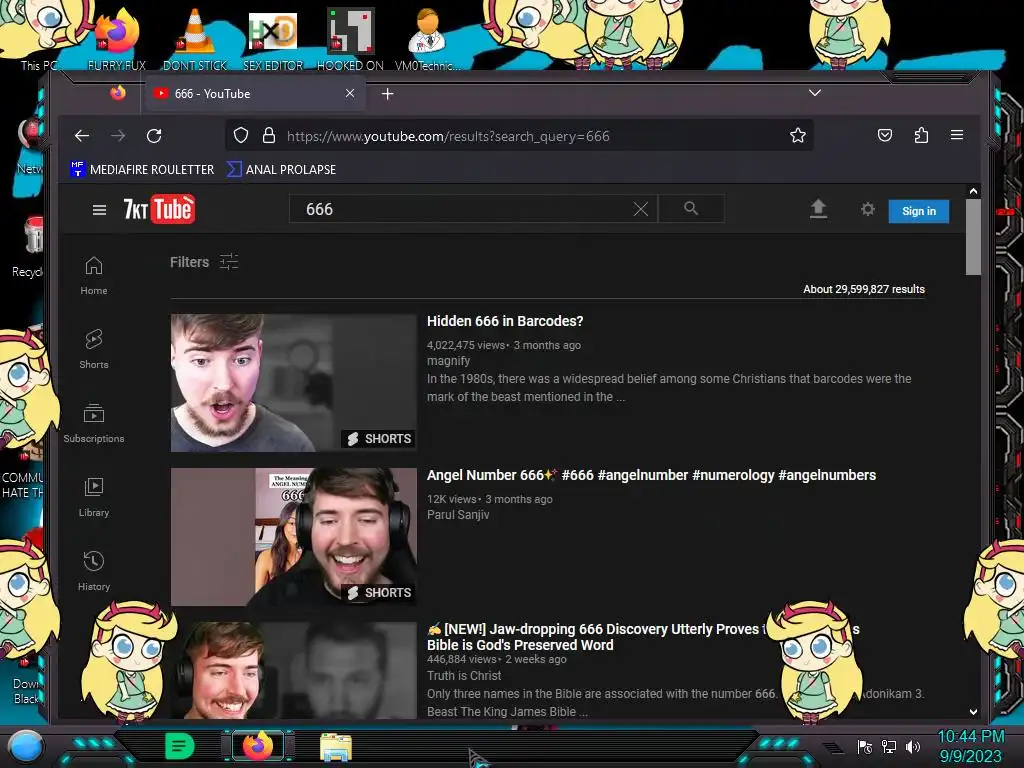Open Library in the sidebar
Screen dimensions: 1024x768
(x=93, y=498)
